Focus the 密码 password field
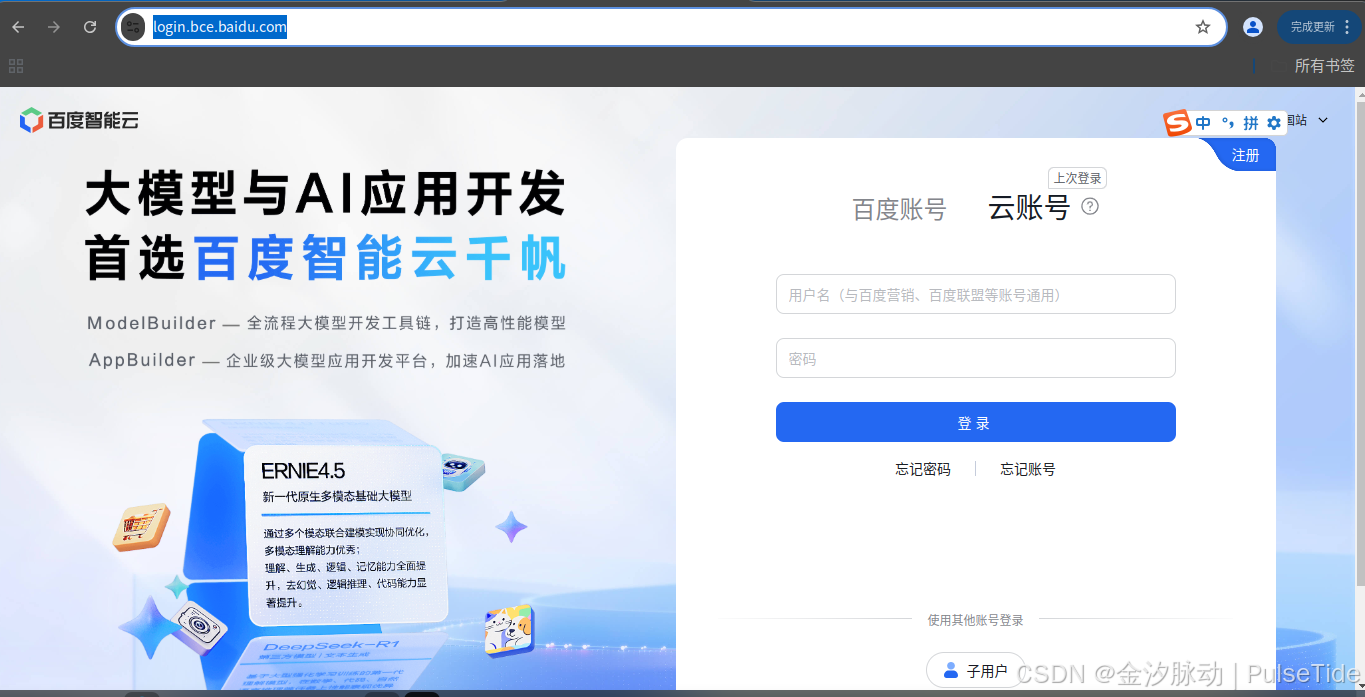The image size is (1365, 697). pos(975,358)
